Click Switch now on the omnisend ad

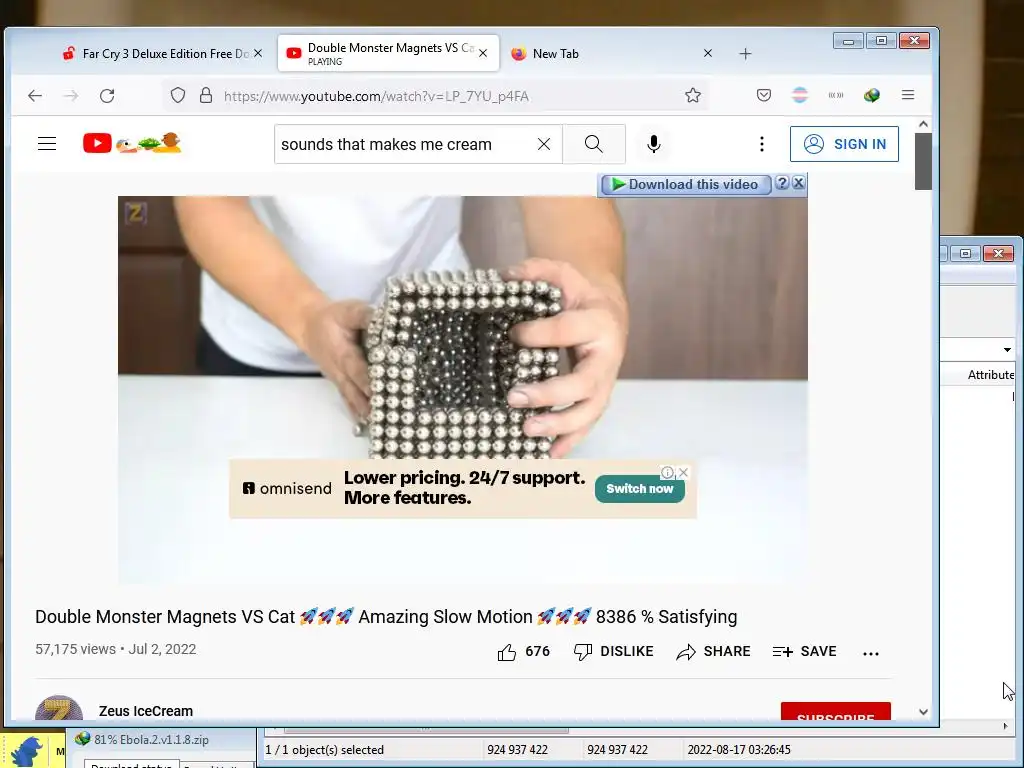(x=639, y=488)
